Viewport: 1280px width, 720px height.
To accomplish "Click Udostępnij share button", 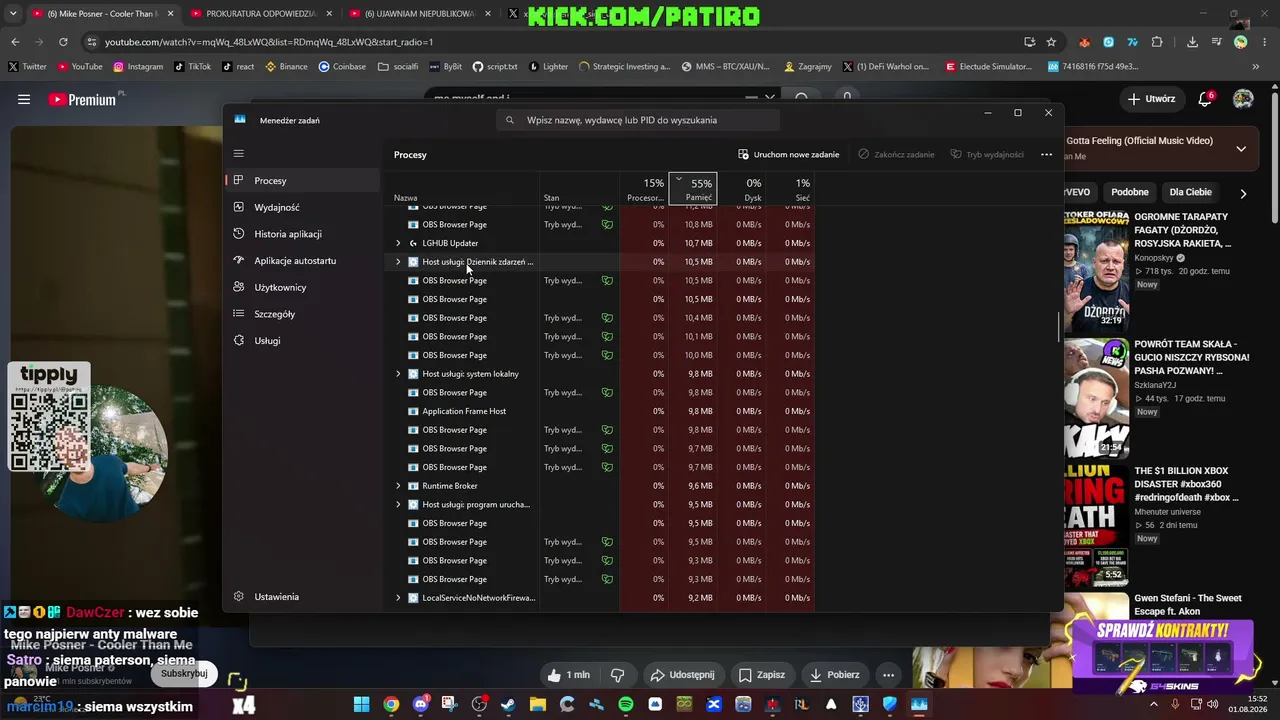I will [x=683, y=675].
